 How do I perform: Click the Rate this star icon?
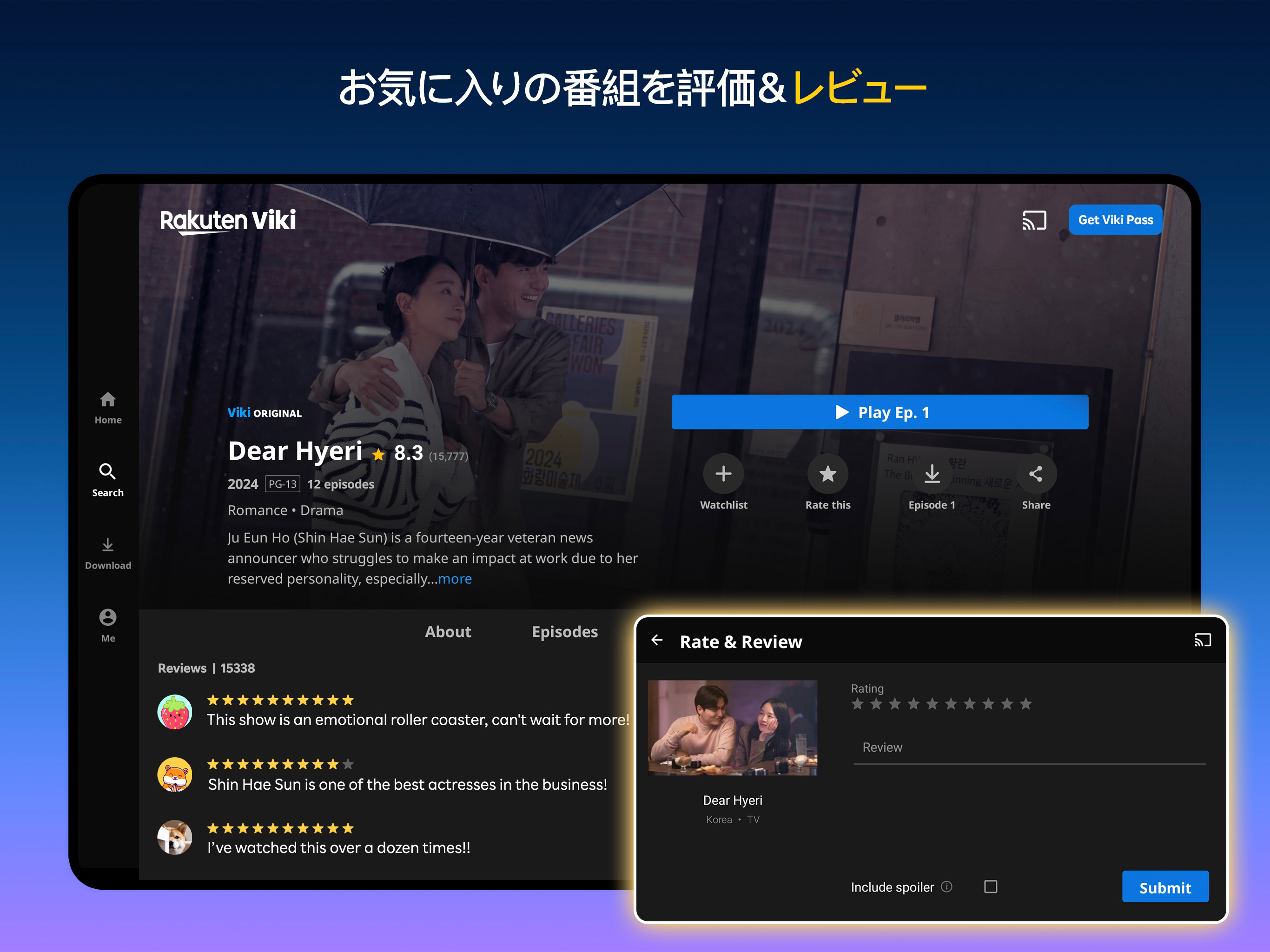827,474
